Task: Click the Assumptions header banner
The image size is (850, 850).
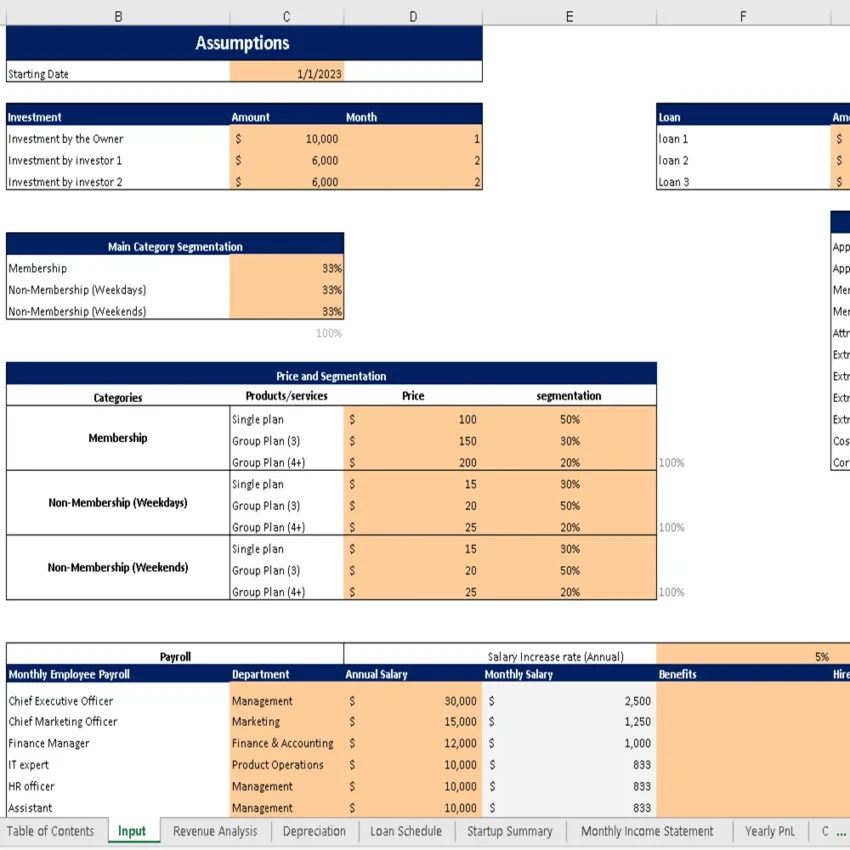Action: [x=244, y=43]
